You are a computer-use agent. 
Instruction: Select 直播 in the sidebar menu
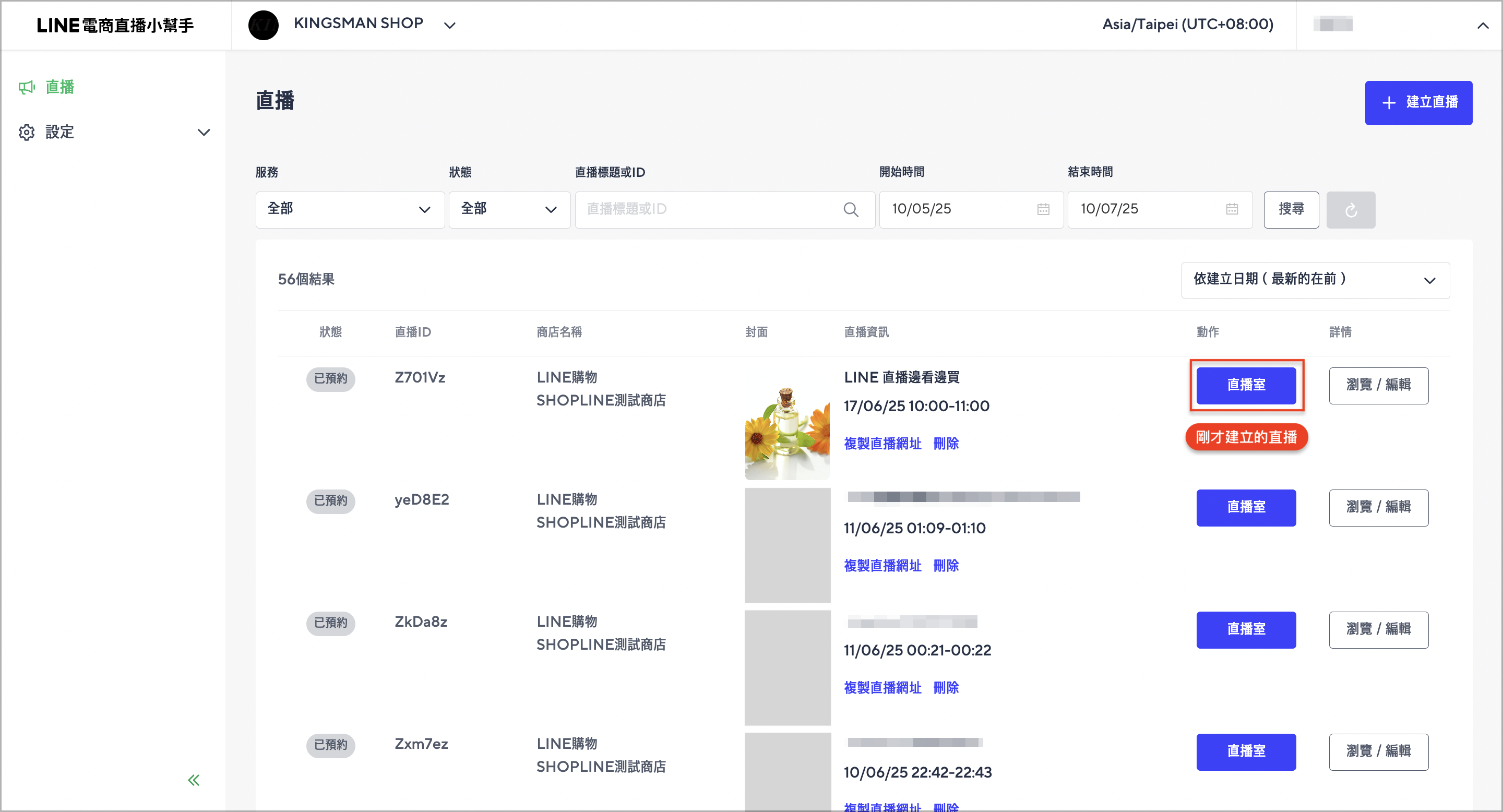click(59, 87)
